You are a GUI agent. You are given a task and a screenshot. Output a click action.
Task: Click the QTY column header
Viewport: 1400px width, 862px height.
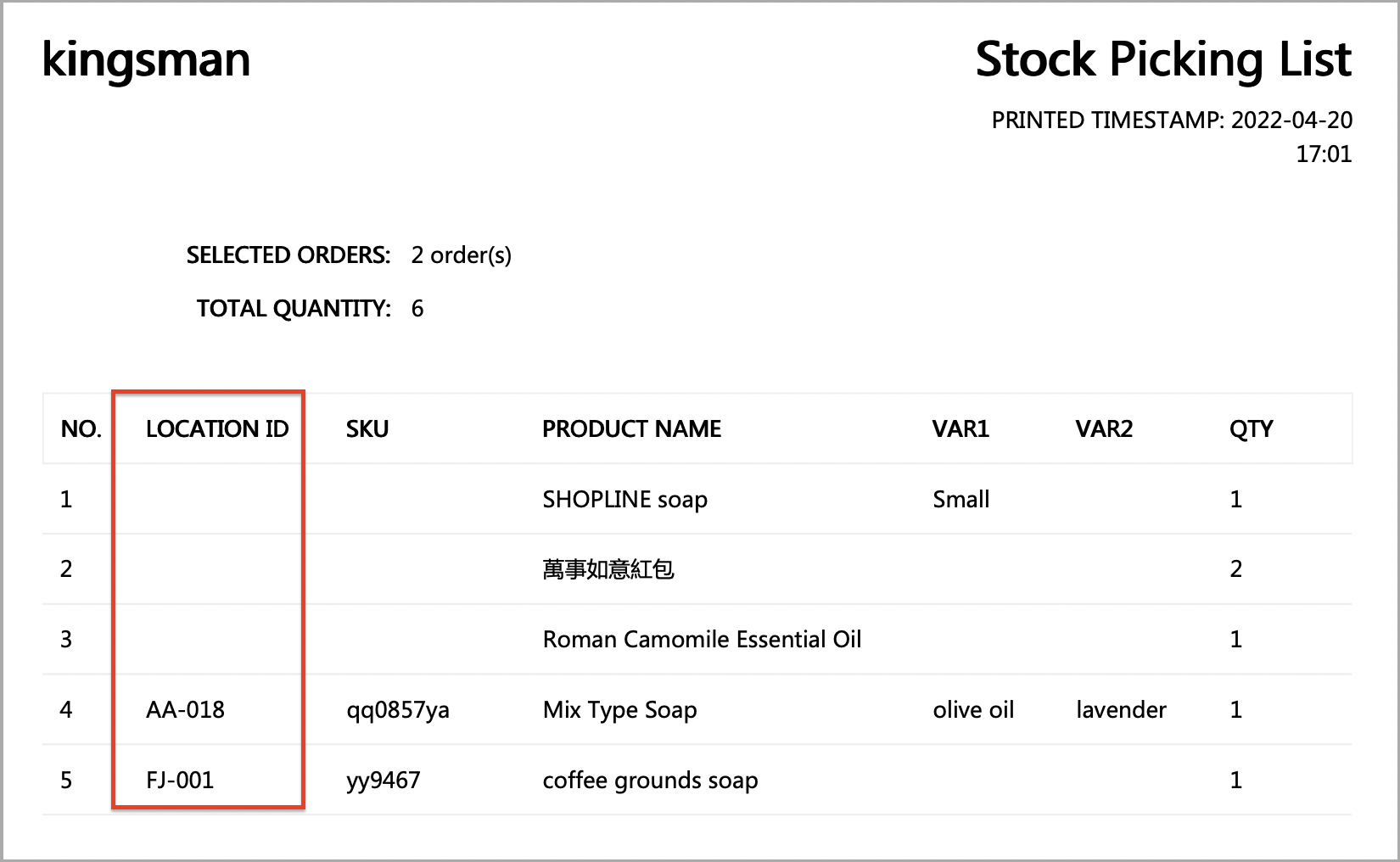pyautogui.click(x=1251, y=429)
